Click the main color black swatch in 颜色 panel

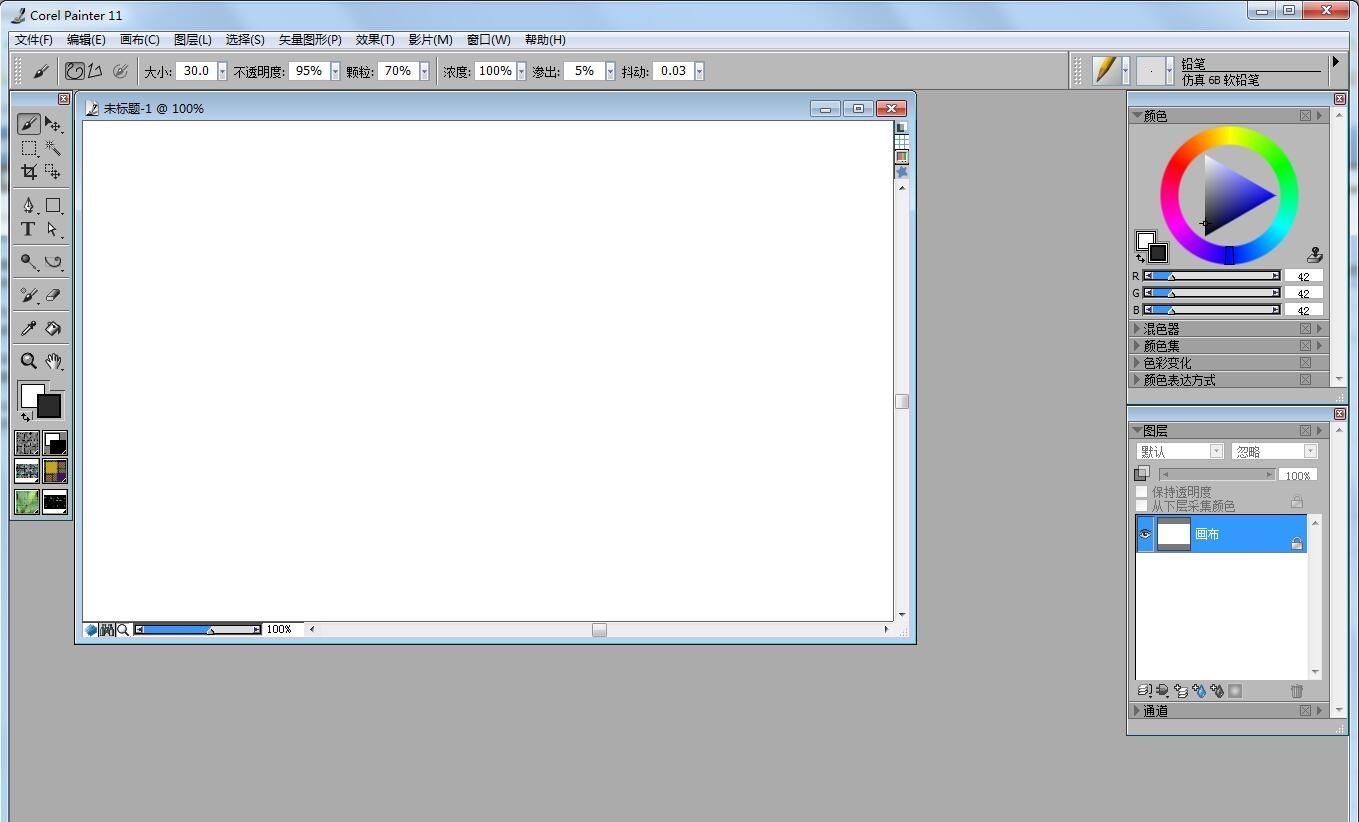coord(1158,252)
